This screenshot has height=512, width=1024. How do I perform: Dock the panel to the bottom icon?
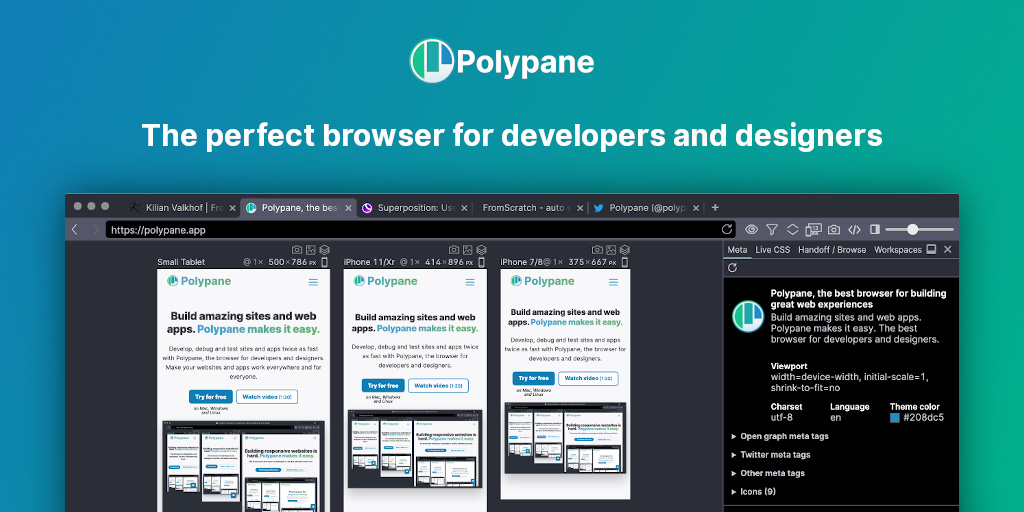[x=932, y=249]
